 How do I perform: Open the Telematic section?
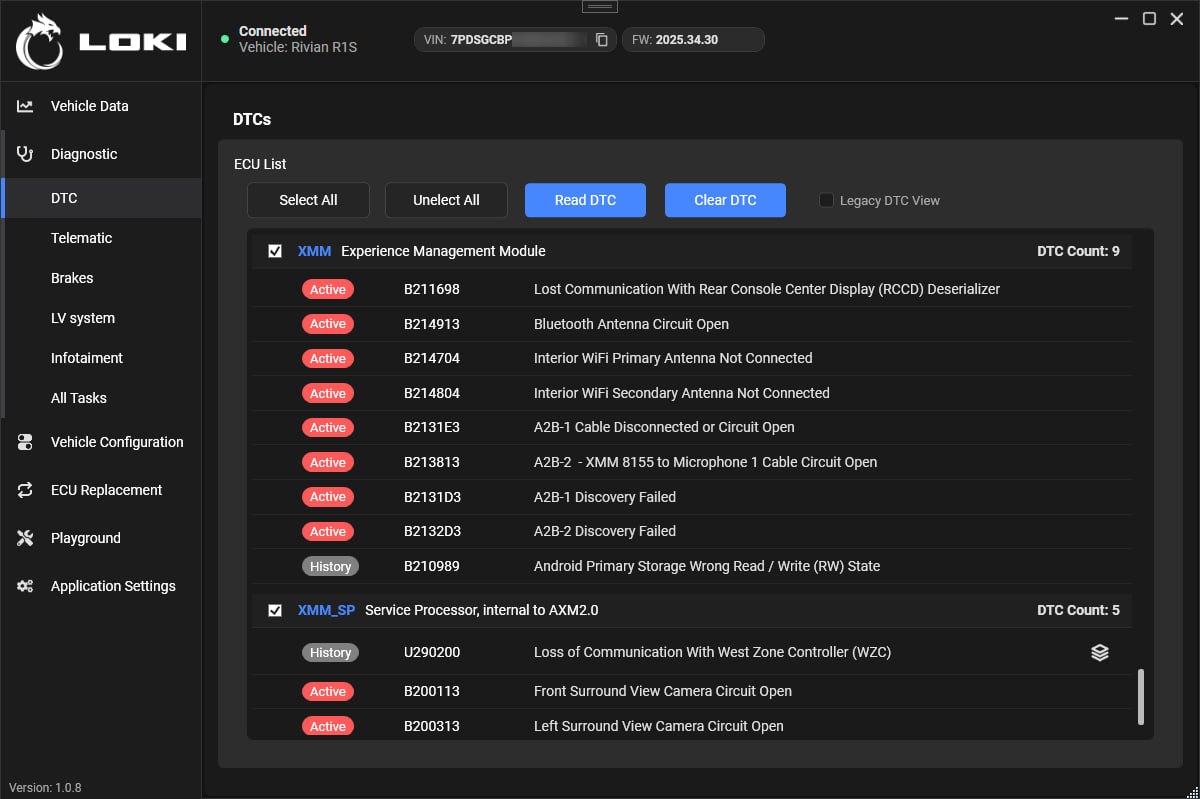tap(102, 238)
